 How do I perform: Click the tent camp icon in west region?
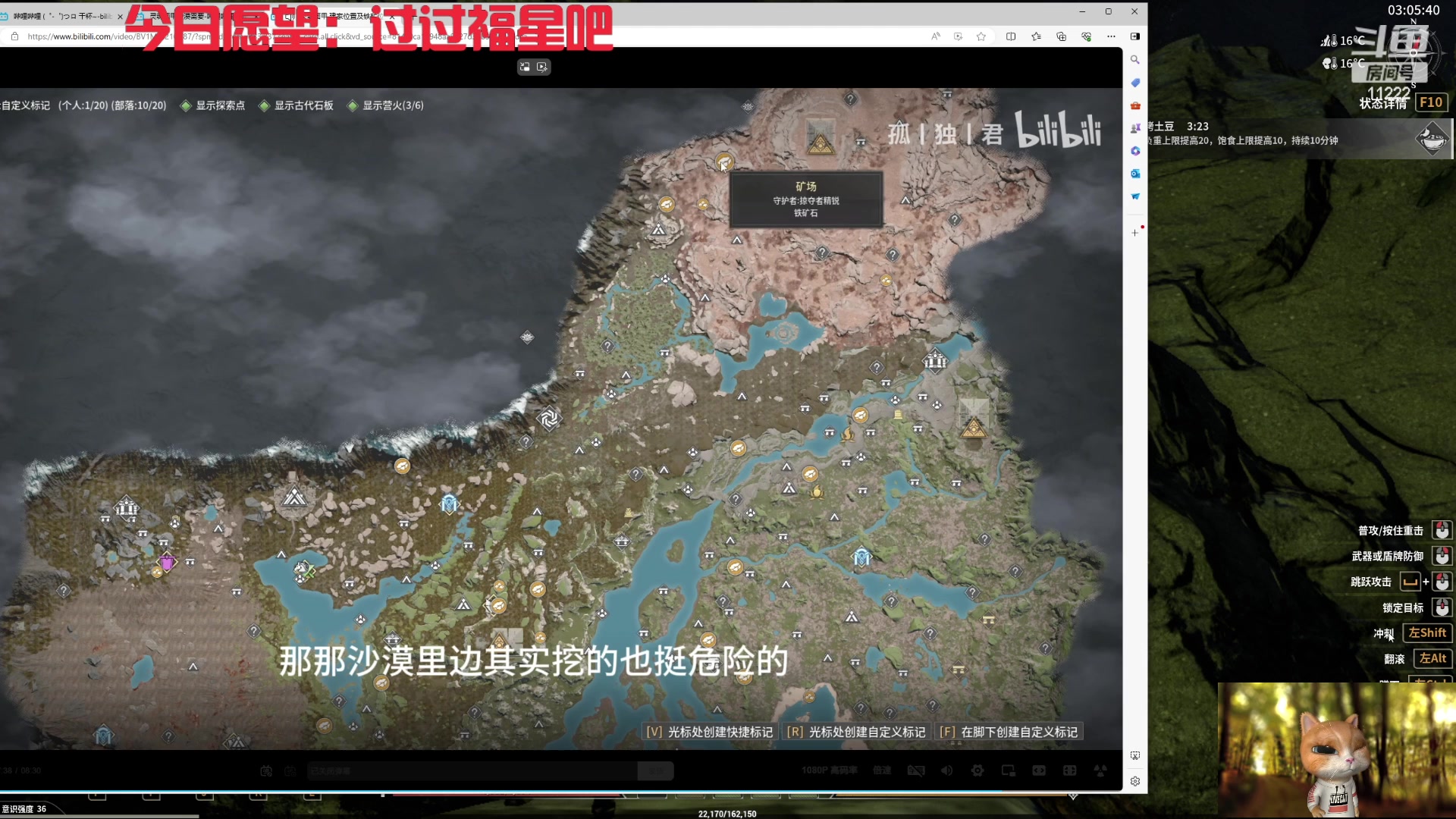pyautogui.click(x=293, y=497)
